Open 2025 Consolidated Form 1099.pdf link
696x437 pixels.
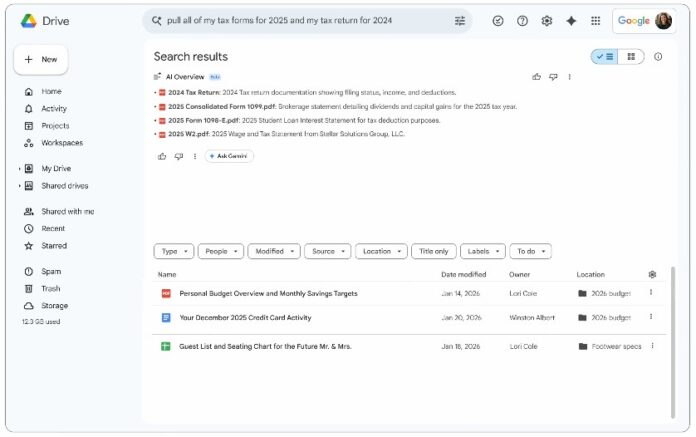click(222, 107)
